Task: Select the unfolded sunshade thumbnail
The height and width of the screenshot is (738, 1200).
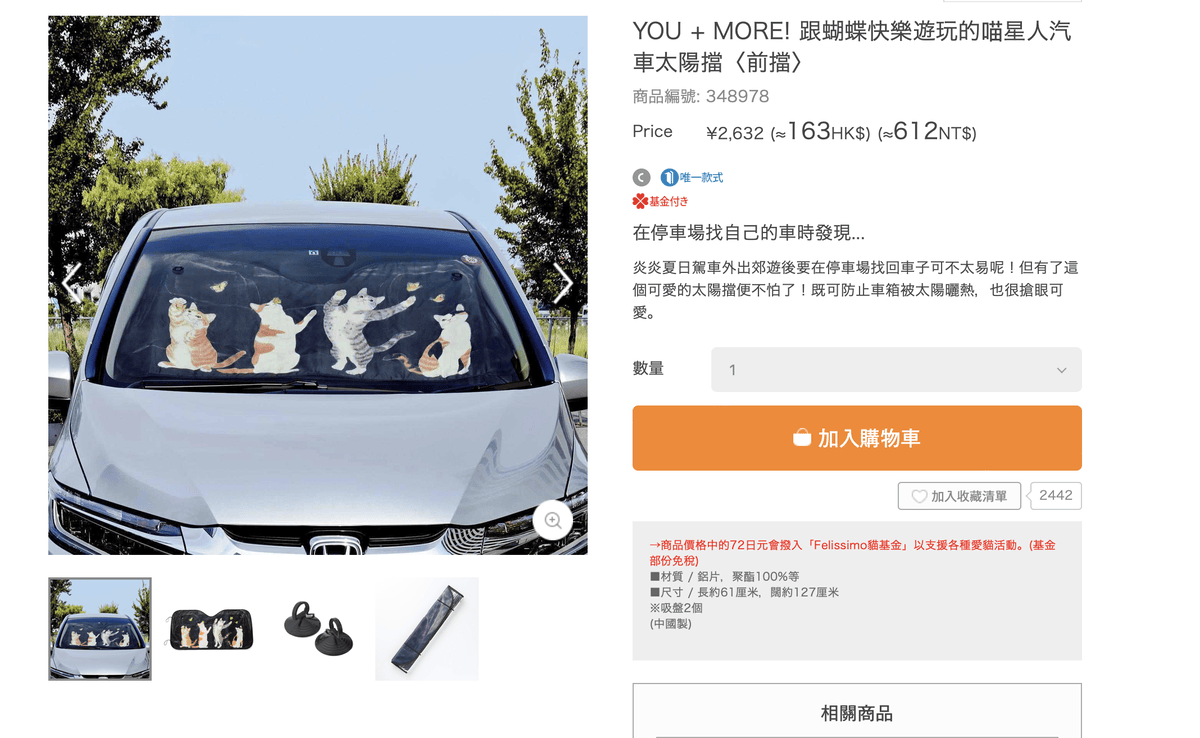Action: [x=209, y=629]
